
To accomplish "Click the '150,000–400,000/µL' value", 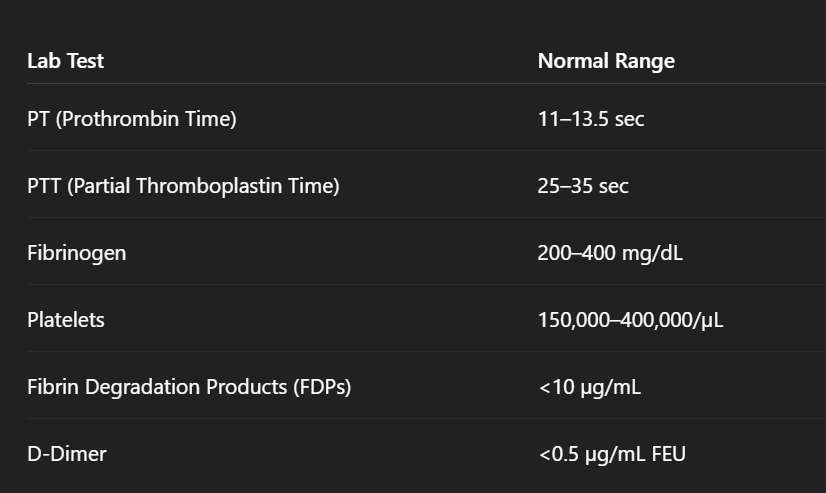I will pos(630,320).
